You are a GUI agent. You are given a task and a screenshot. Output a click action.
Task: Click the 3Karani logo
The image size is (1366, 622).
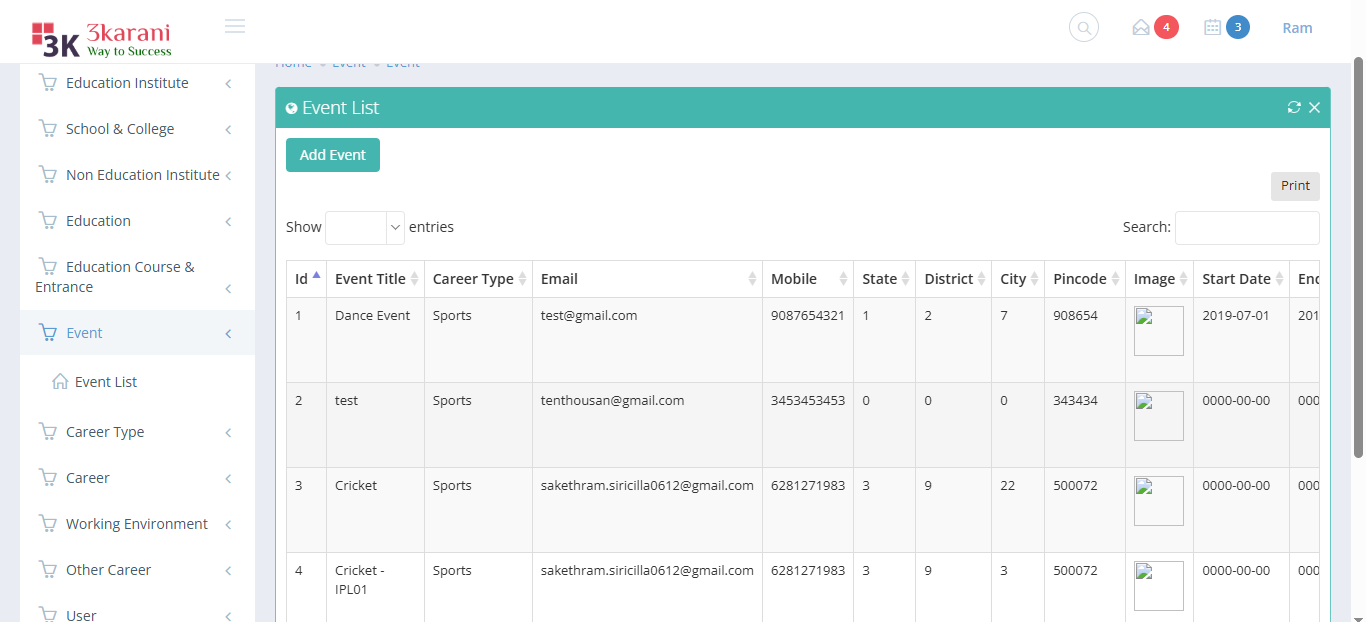(101, 38)
